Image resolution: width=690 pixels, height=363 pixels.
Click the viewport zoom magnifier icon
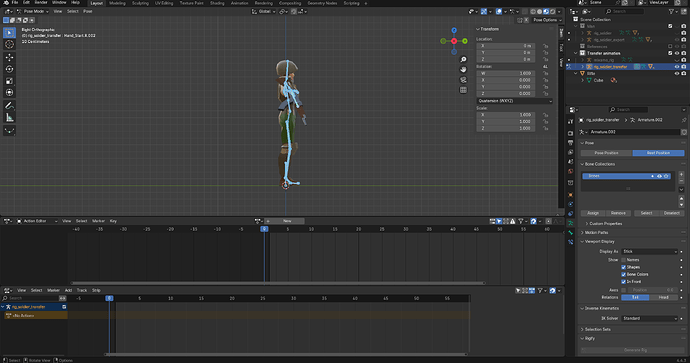[x=463, y=59]
